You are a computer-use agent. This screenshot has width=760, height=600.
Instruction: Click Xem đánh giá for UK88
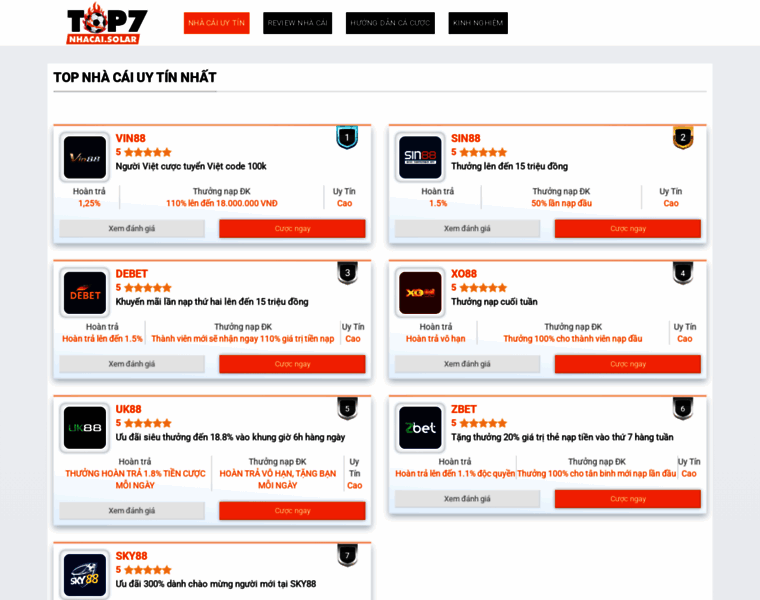(x=132, y=511)
